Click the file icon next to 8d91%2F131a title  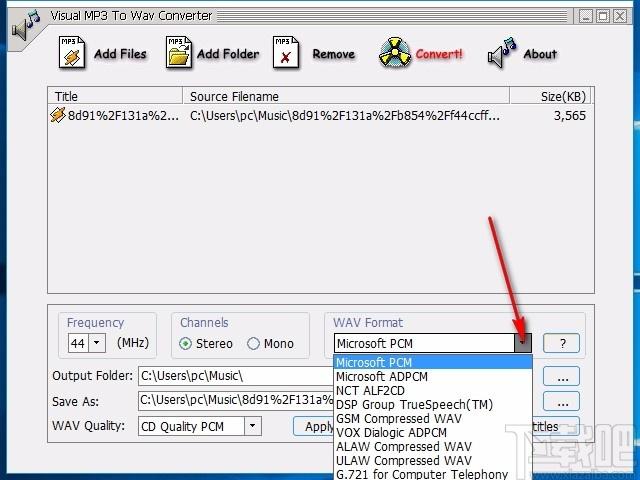pos(58,115)
